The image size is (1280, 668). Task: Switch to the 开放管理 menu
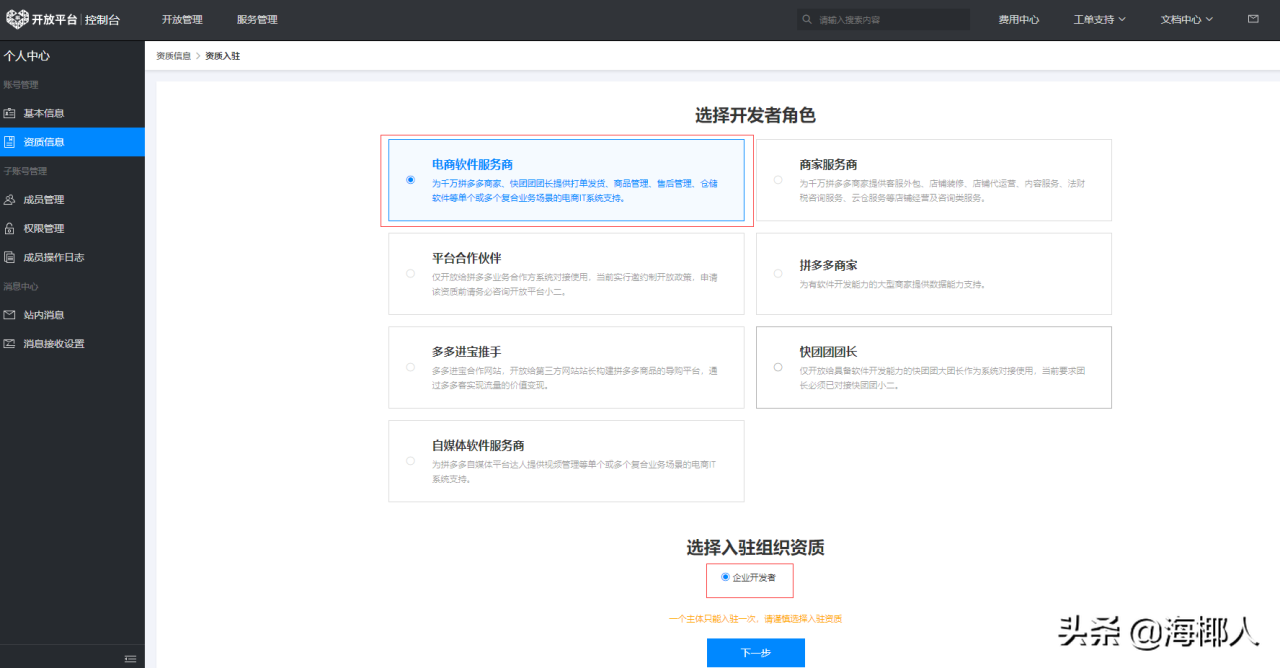[x=183, y=18]
